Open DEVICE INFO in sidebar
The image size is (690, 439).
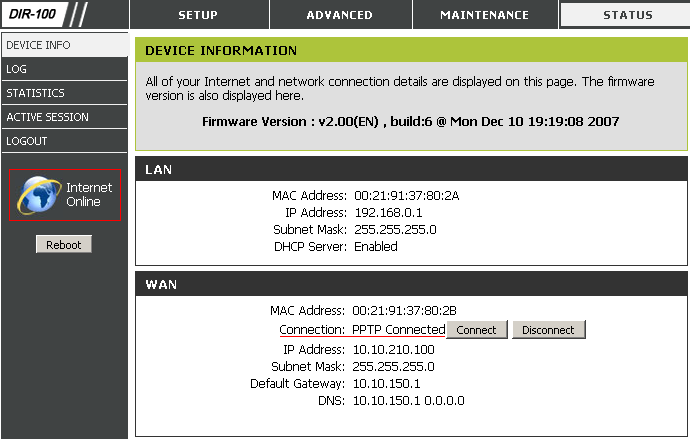[65, 45]
